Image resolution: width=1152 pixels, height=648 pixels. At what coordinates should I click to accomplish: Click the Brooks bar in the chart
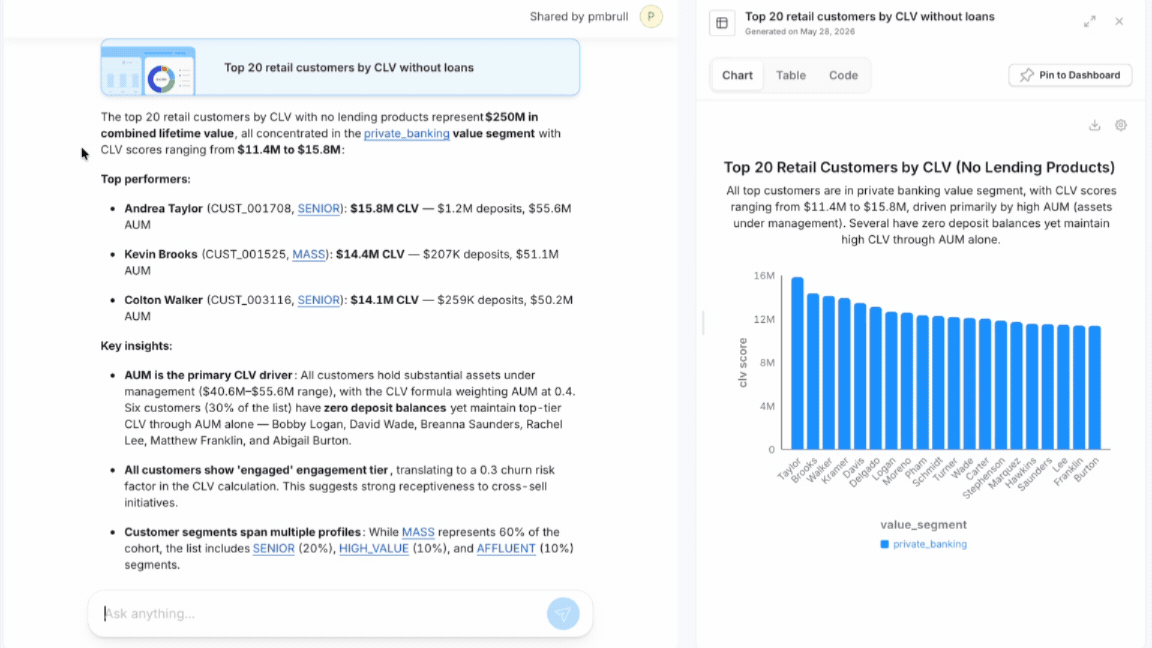point(813,372)
